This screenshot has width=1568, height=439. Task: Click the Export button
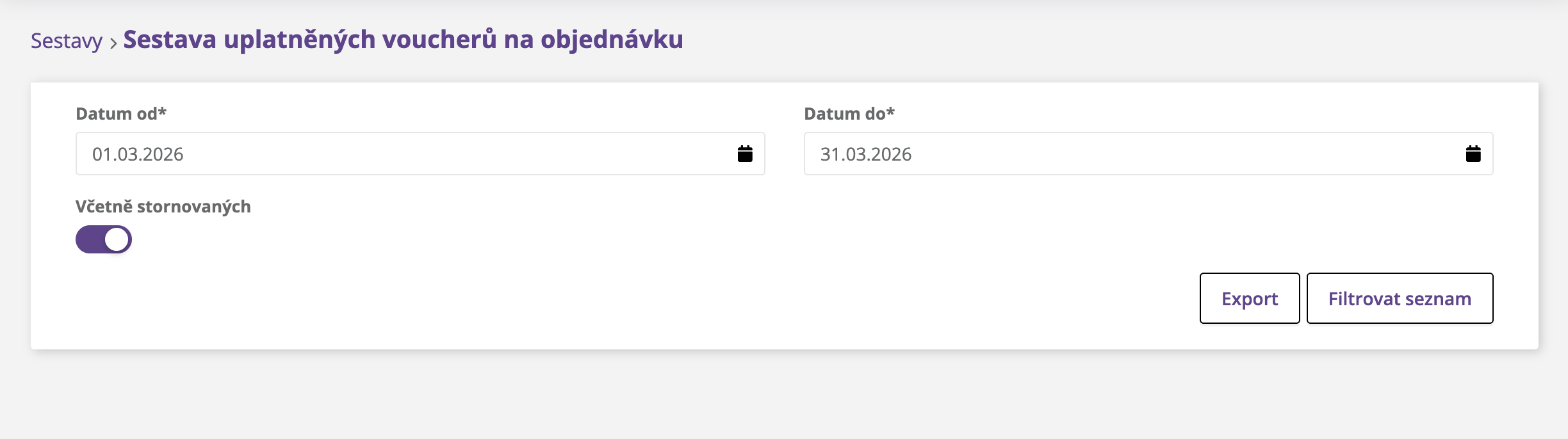[x=1249, y=299]
